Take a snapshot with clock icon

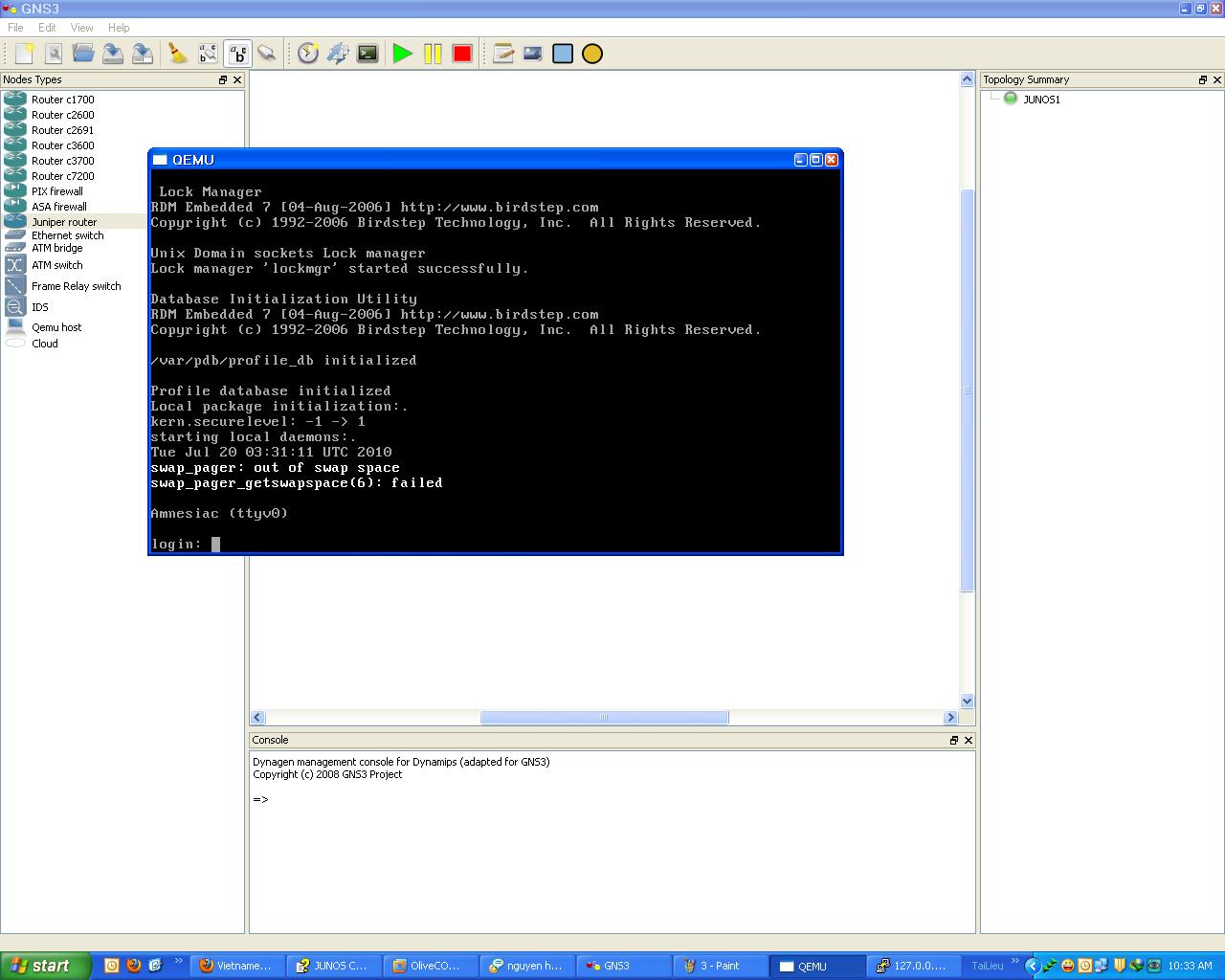pos(307,54)
